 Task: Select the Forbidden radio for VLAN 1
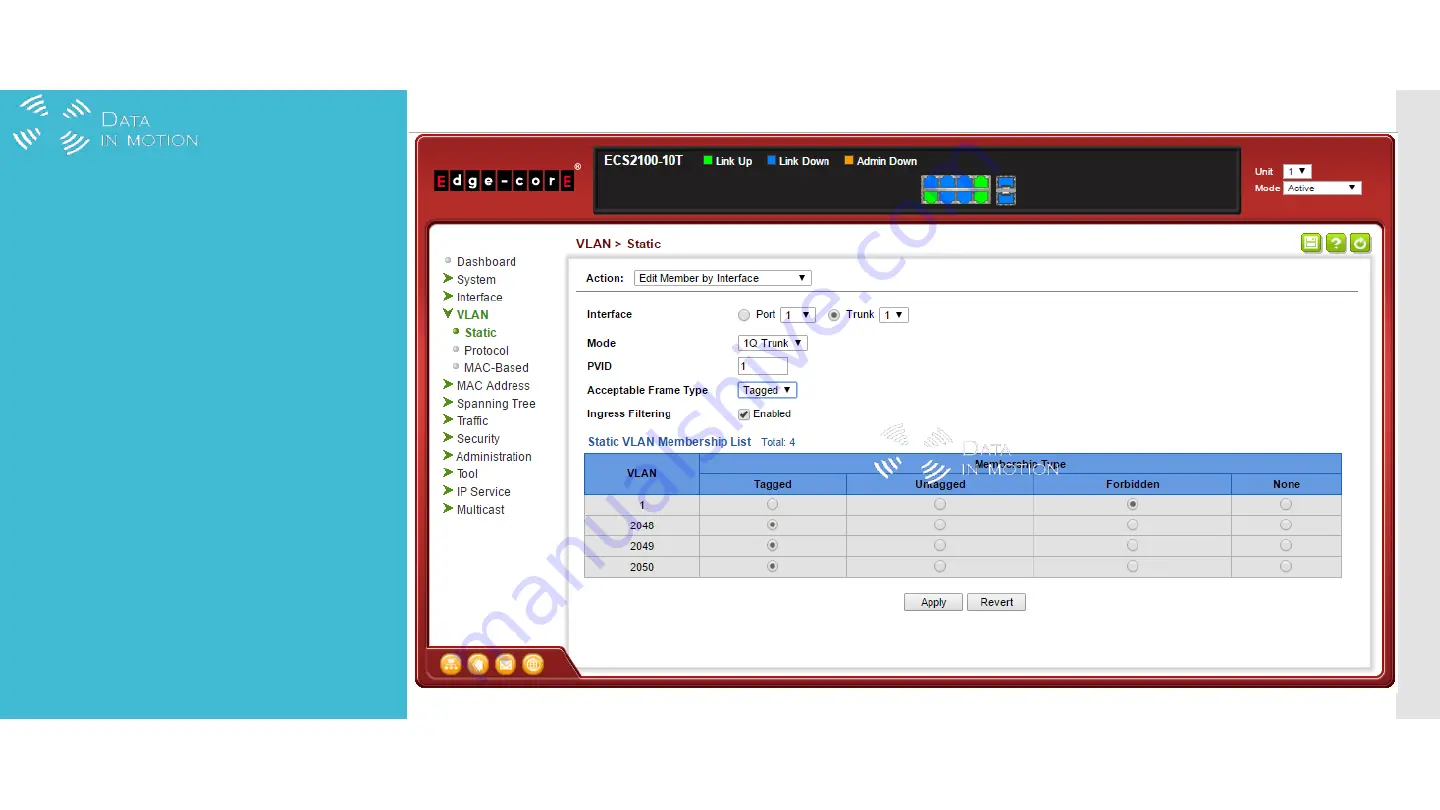[1132, 505]
